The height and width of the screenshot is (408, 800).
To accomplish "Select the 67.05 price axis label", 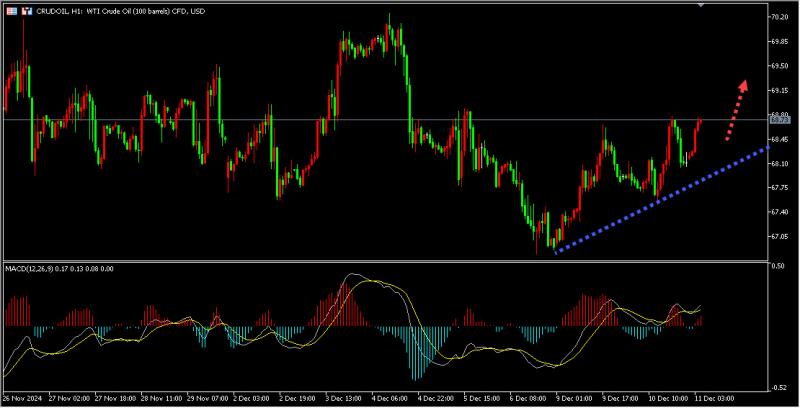I will tap(780, 236).
